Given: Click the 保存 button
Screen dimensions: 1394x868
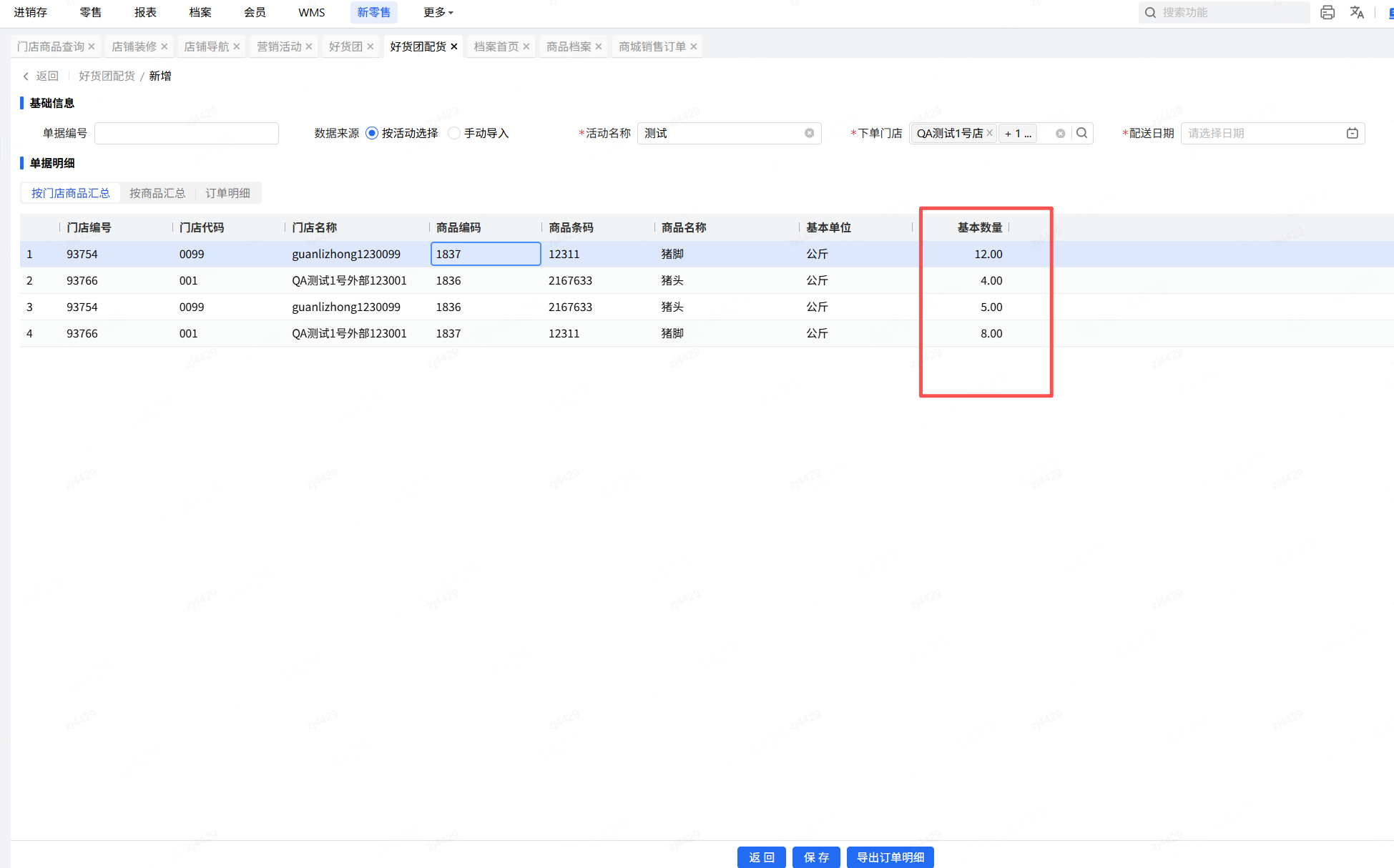Looking at the screenshot, I should 816,857.
